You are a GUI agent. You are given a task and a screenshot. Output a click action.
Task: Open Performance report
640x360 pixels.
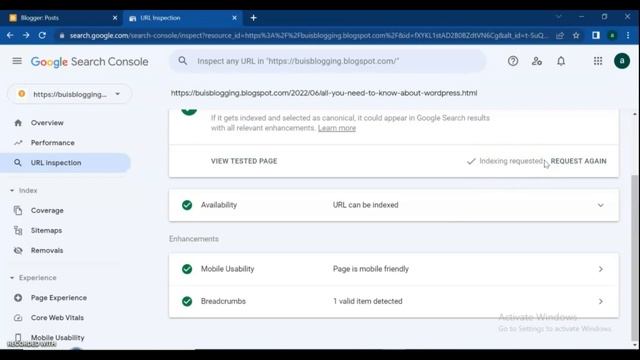click(53, 143)
